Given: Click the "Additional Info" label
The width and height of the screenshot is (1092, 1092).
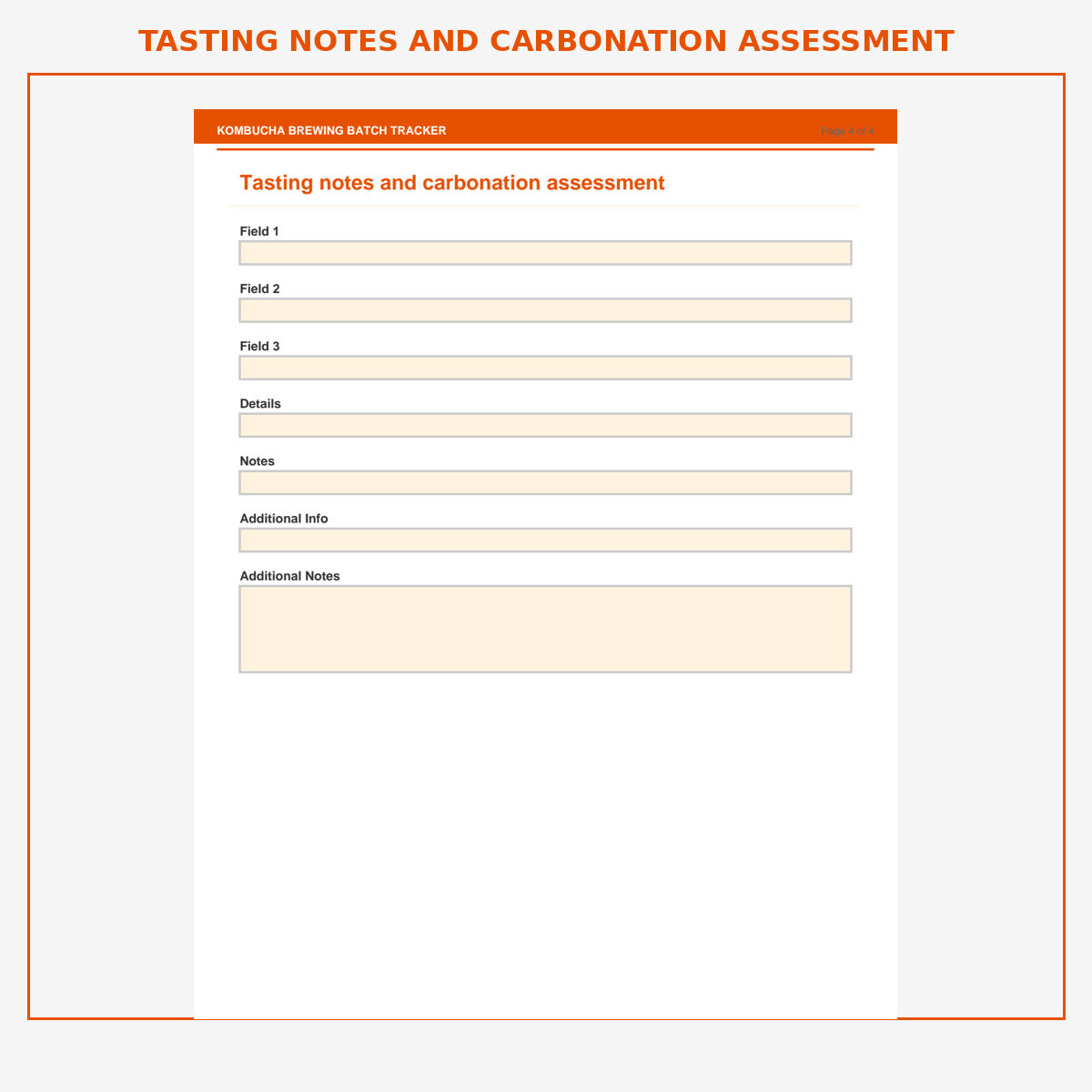Looking at the screenshot, I should click(284, 519).
